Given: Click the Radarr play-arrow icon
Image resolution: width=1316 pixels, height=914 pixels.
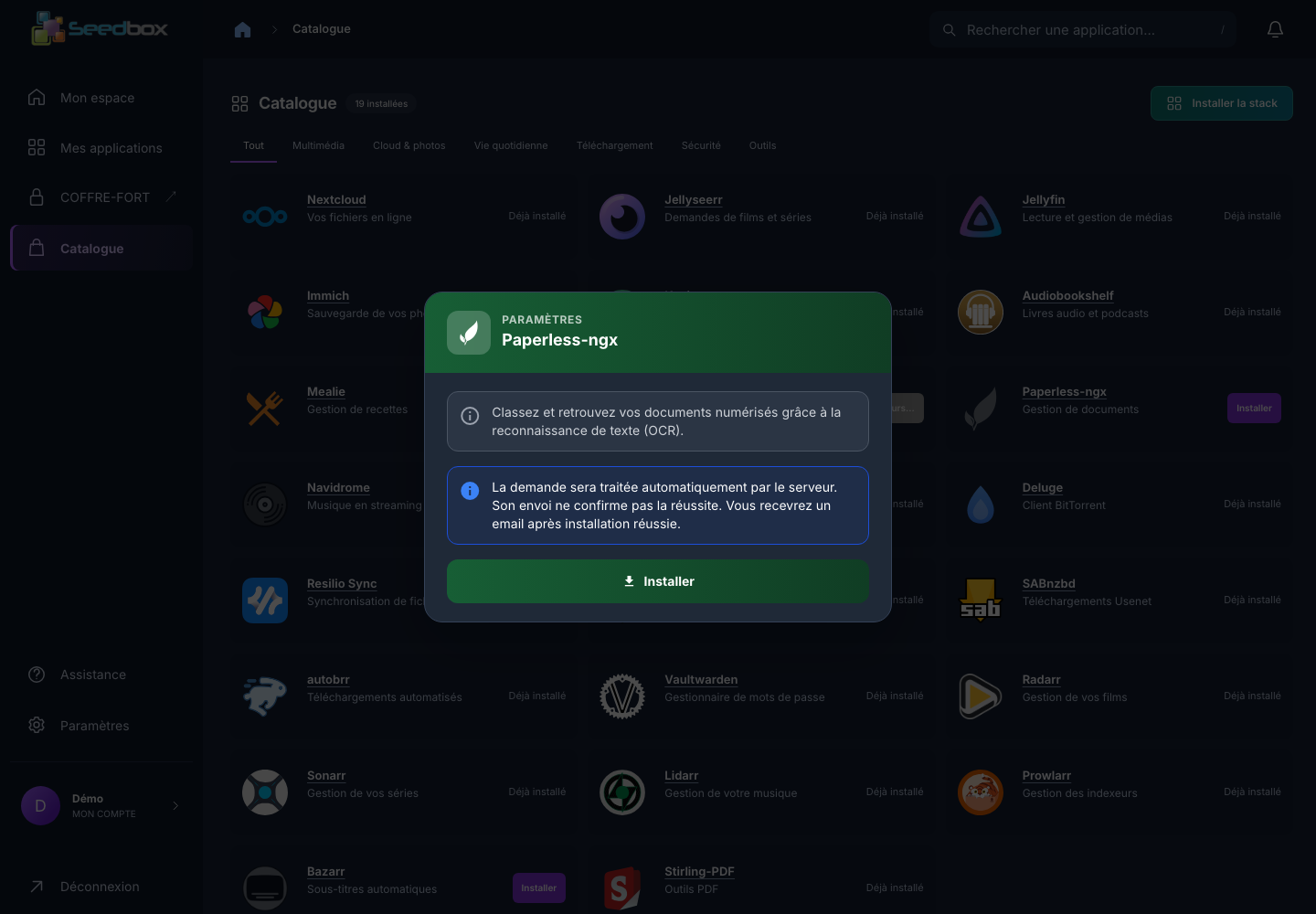Looking at the screenshot, I should click(981, 696).
